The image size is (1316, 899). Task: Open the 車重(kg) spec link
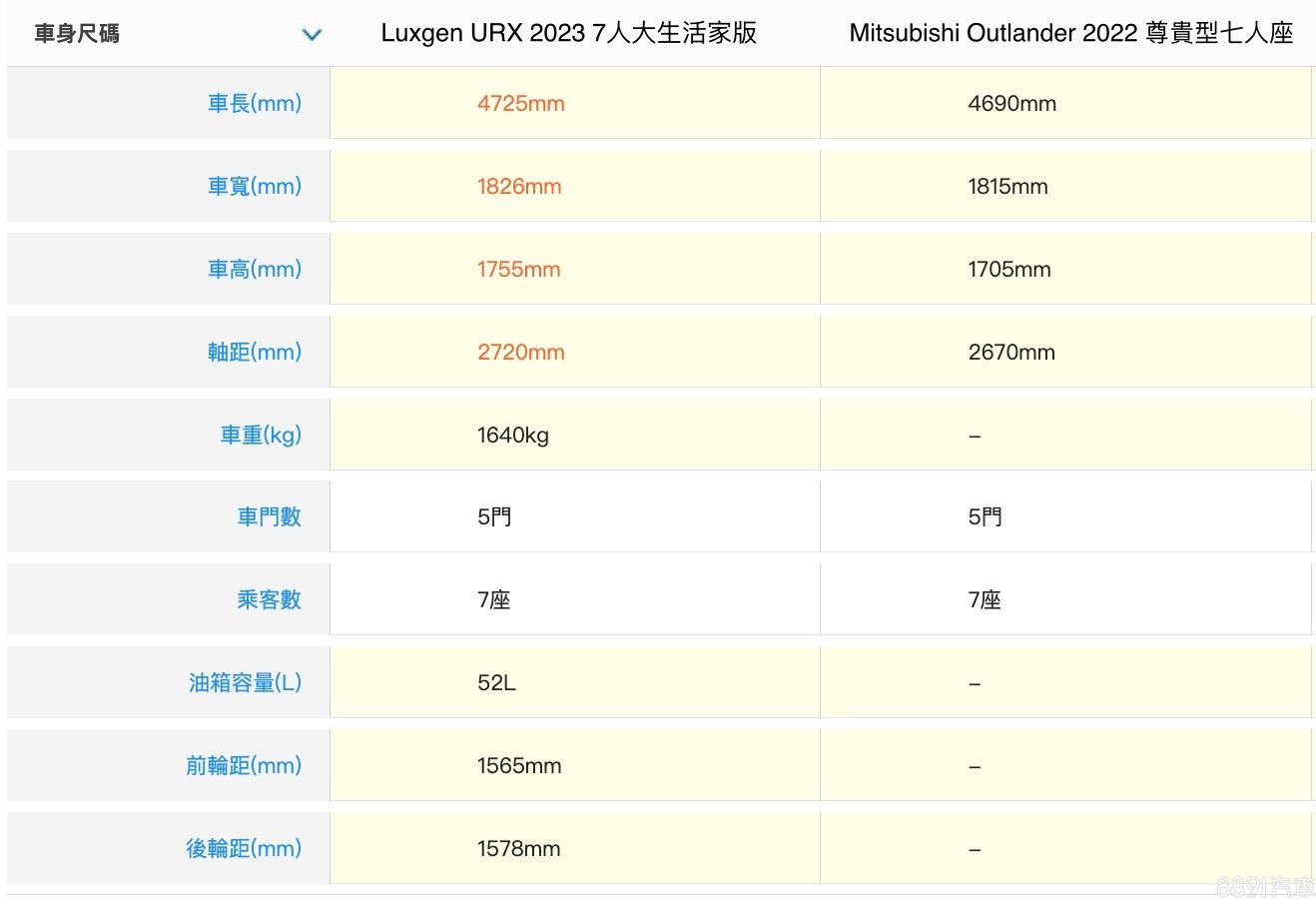coord(260,435)
